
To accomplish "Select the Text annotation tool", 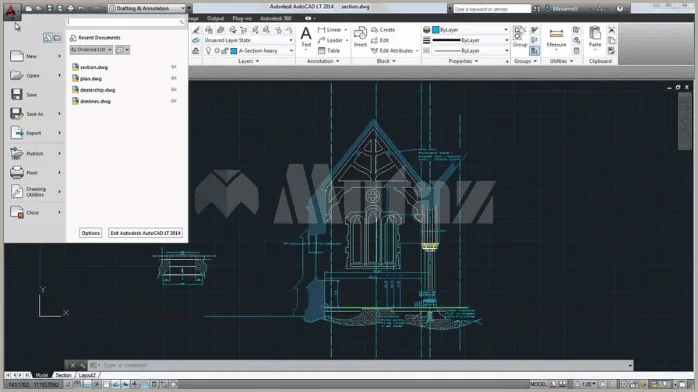I will [306, 37].
